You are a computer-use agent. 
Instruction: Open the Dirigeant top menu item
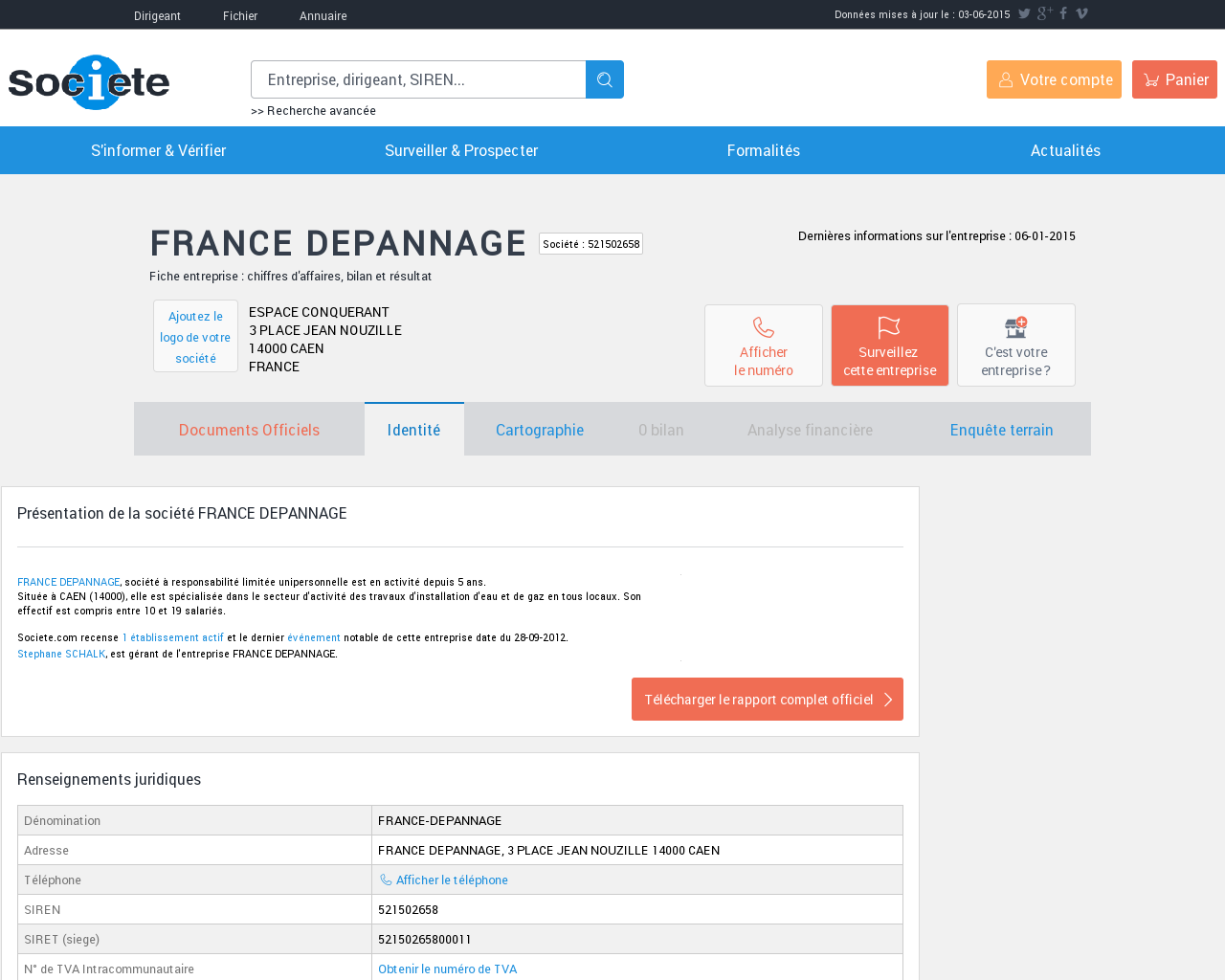coord(157,15)
